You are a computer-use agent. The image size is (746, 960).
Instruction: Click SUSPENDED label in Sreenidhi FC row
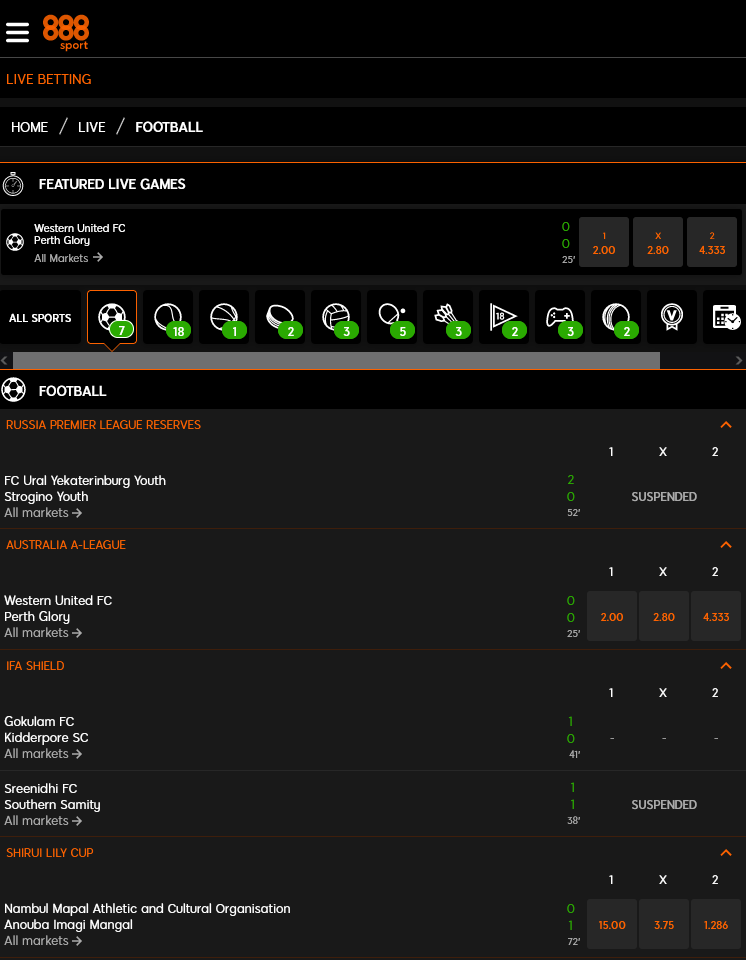pos(664,804)
